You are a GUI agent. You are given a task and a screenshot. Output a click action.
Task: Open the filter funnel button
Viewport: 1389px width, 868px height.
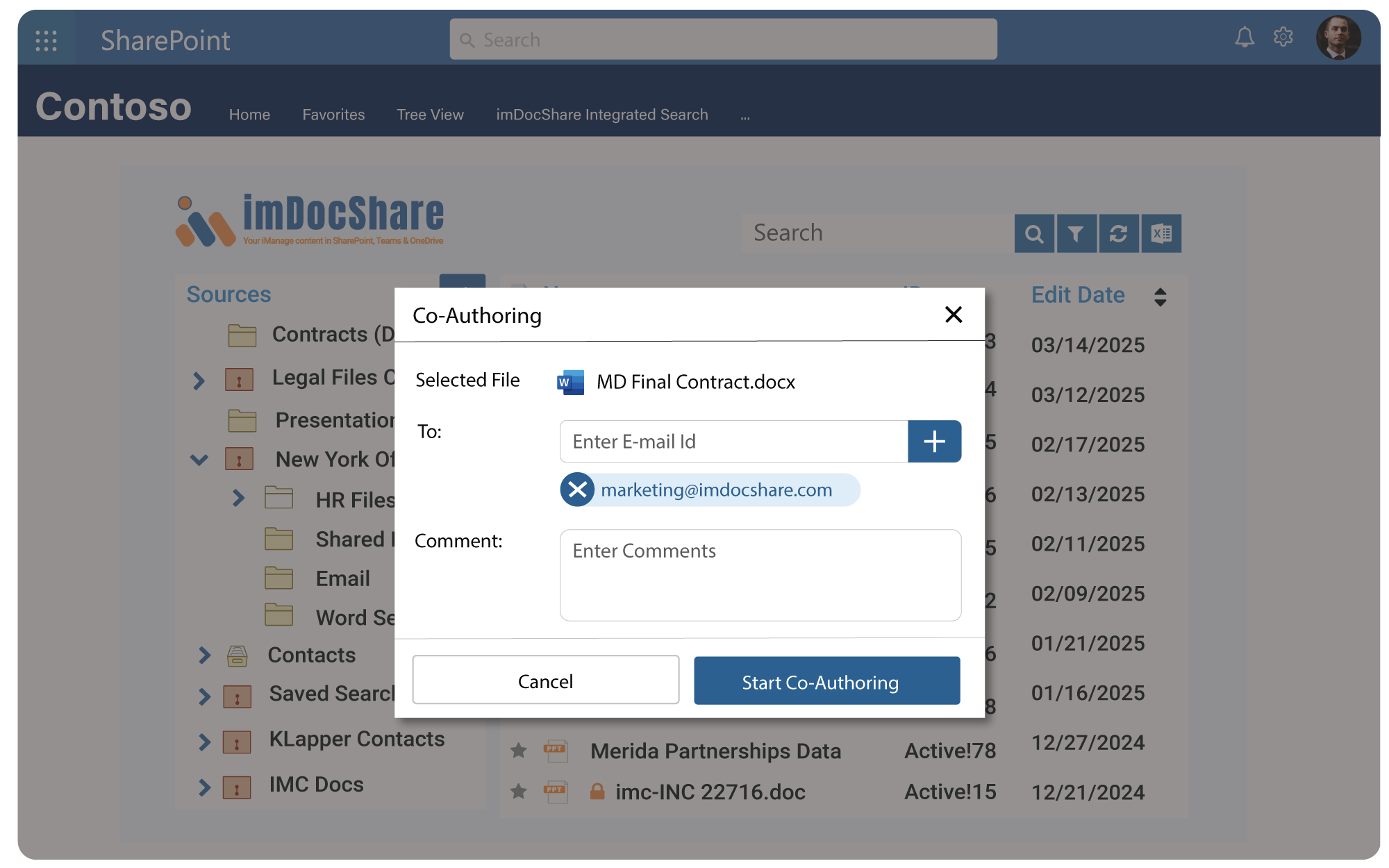tap(1076, 233)
